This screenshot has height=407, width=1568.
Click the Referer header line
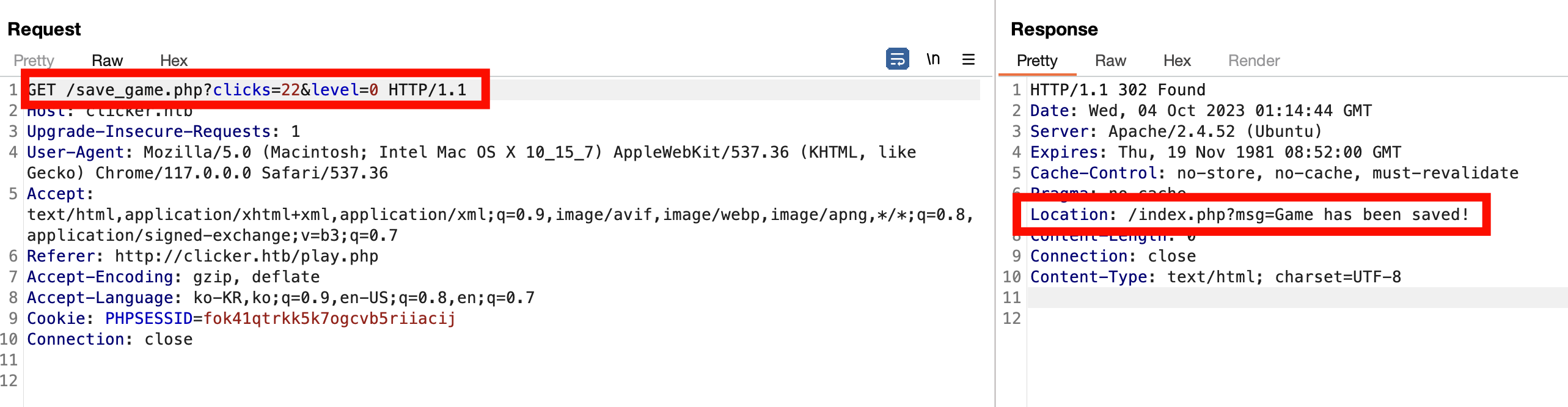(202, 256)
